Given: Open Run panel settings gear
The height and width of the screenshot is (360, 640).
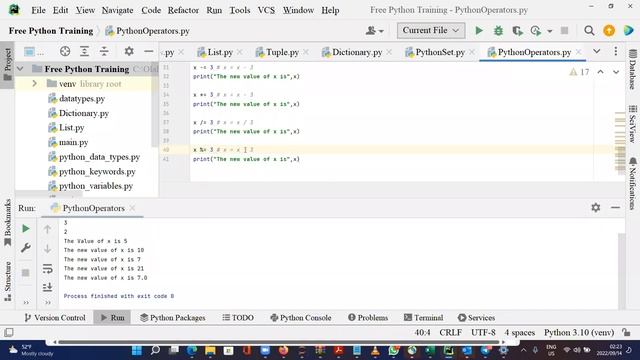Looking at the screenshot, I should point(596,208).
